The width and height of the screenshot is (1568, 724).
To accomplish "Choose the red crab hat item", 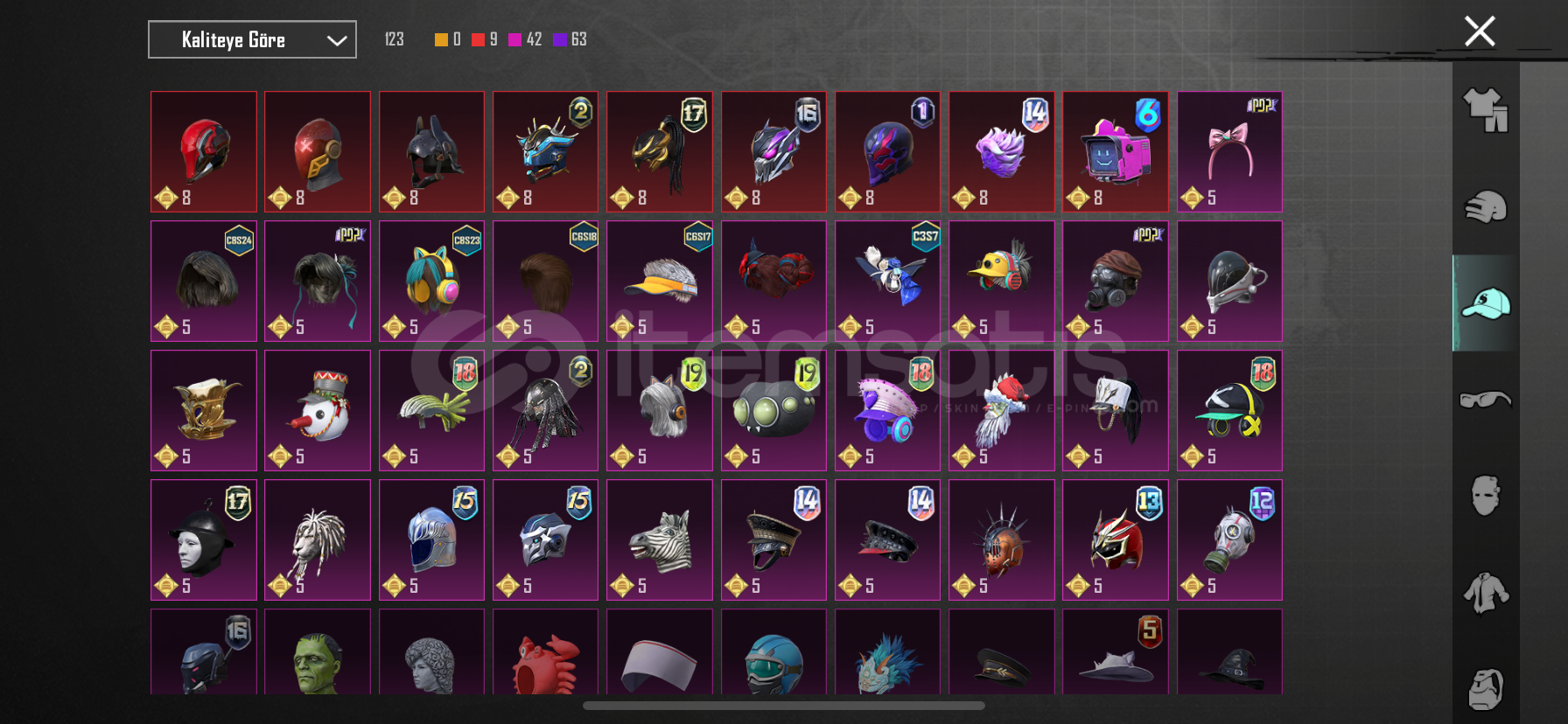I will 545,652.
